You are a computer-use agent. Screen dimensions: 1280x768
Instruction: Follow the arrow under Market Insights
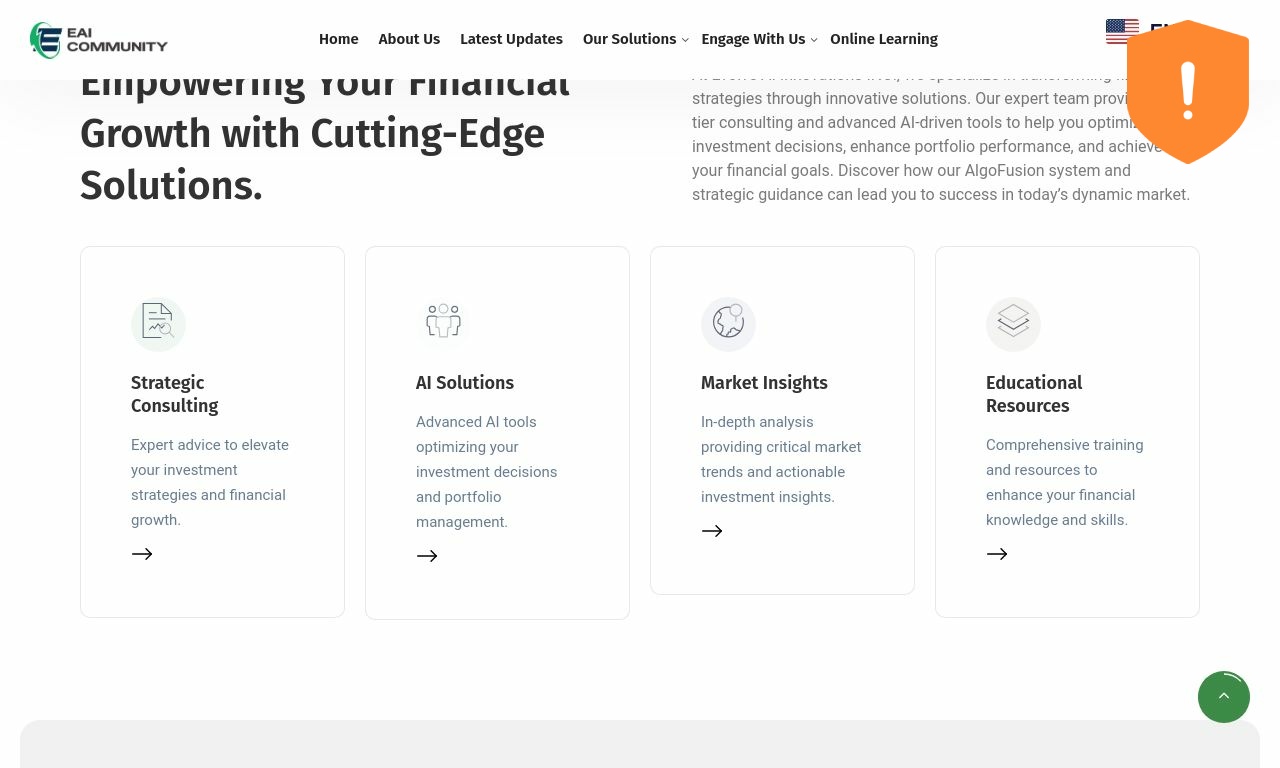pos(712,532)
